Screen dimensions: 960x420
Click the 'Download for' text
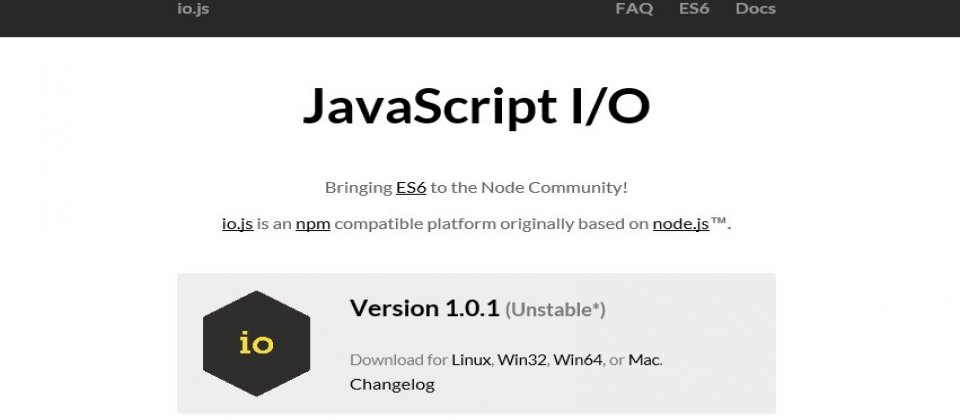[x=399, y=360]
